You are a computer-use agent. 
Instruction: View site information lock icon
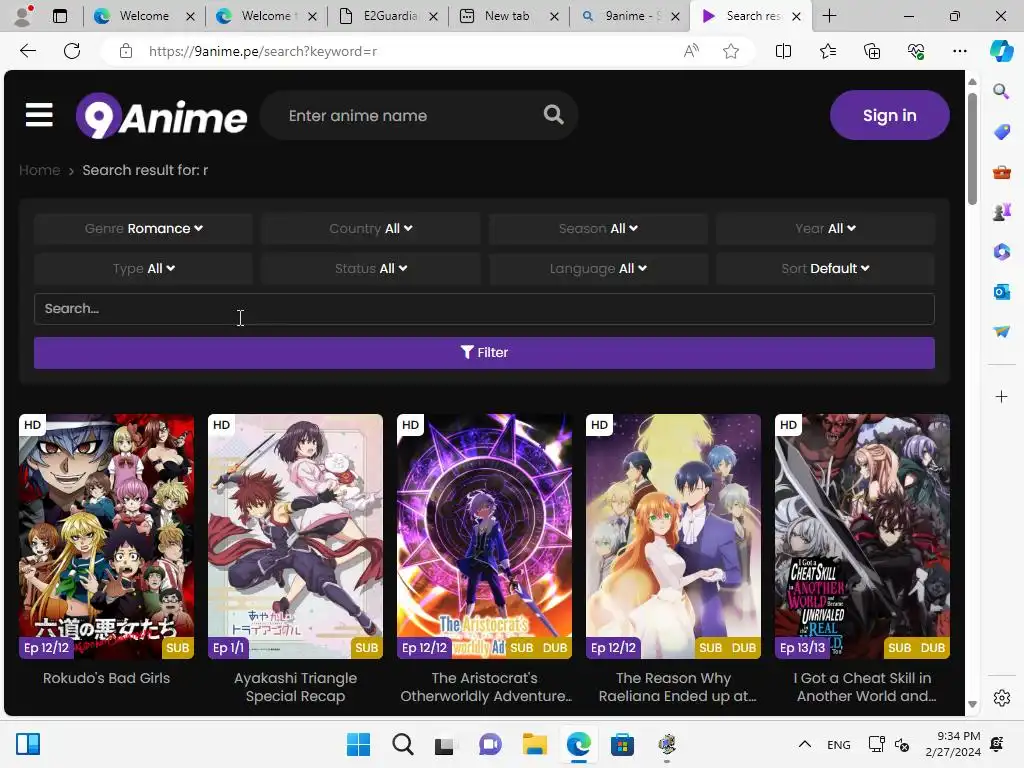pos(126,51)
